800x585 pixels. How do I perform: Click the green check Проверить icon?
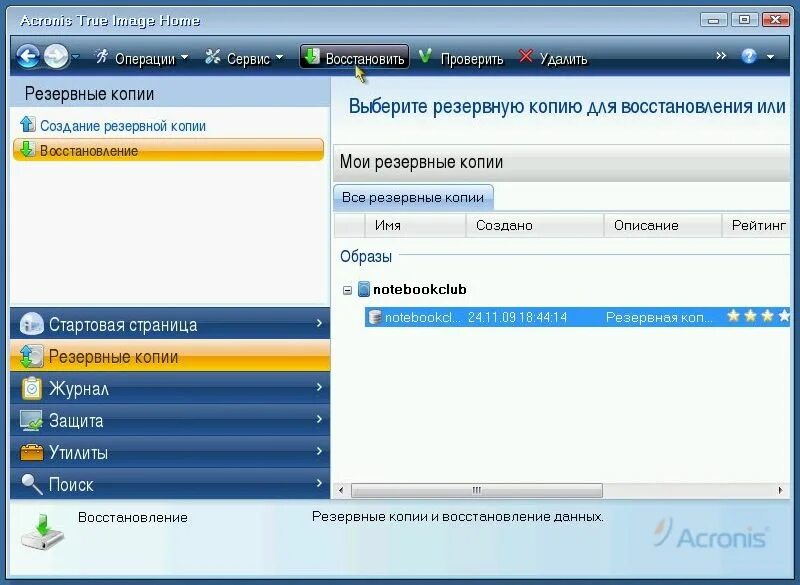425,56
